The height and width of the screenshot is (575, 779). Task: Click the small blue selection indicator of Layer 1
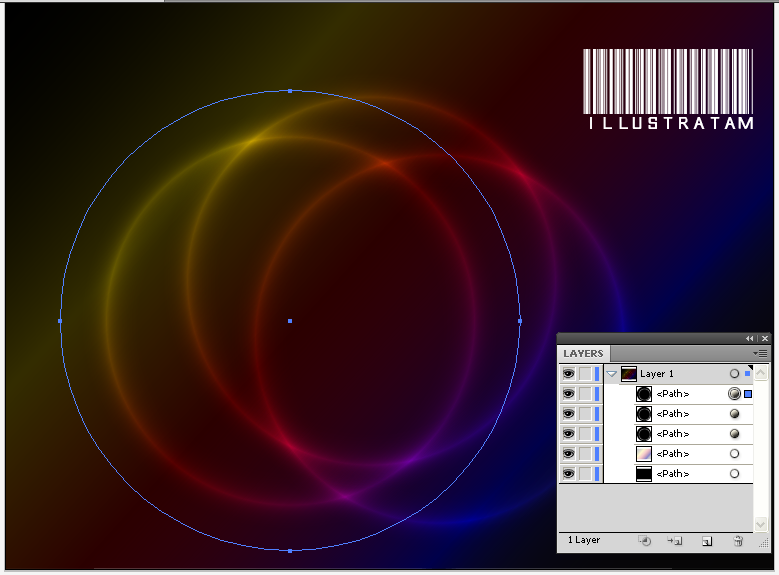click(747, 373)
